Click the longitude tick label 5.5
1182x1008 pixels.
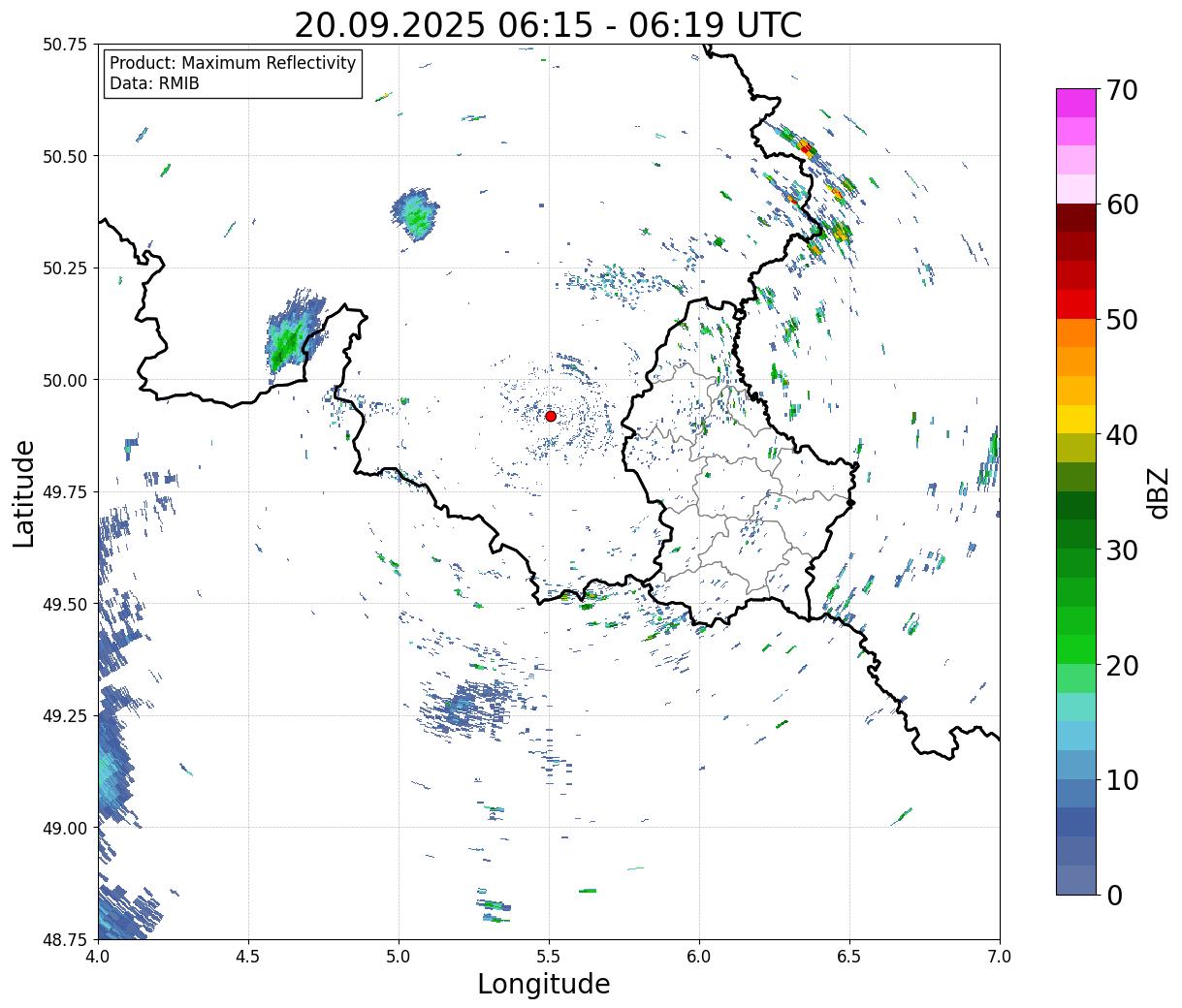point(549,957)
